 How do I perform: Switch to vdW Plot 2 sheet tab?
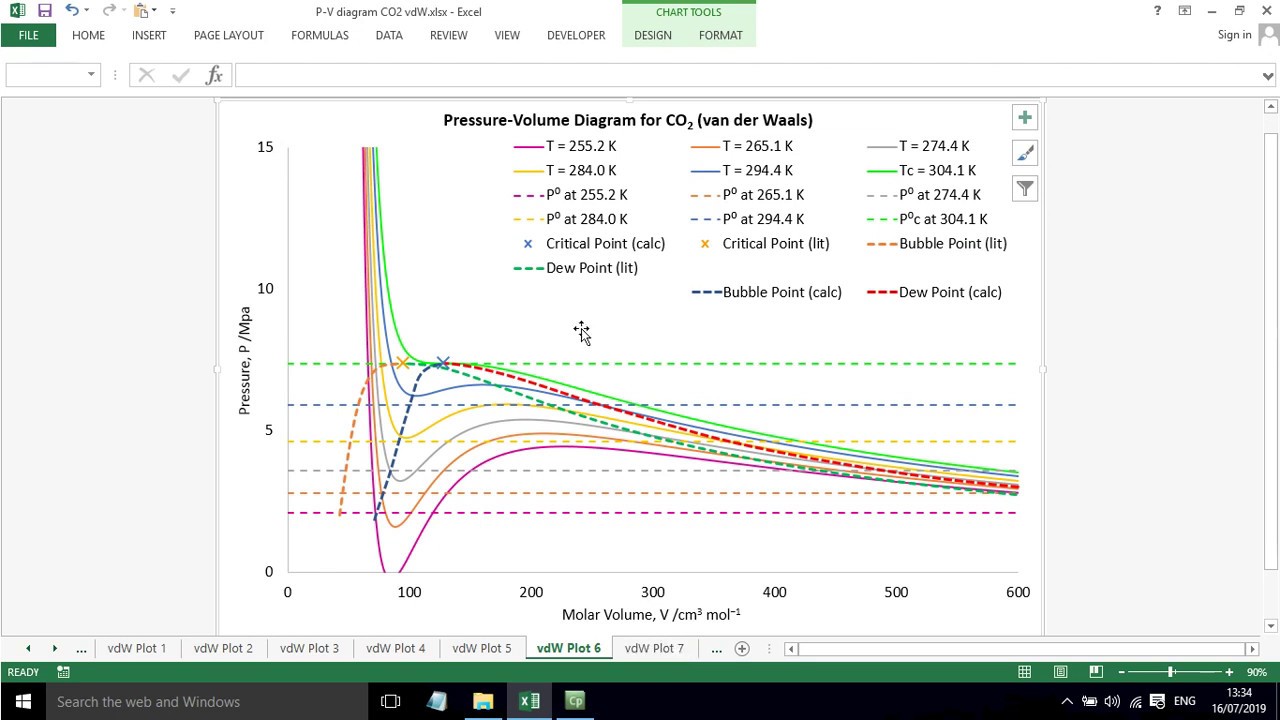[x=223, y=648]
